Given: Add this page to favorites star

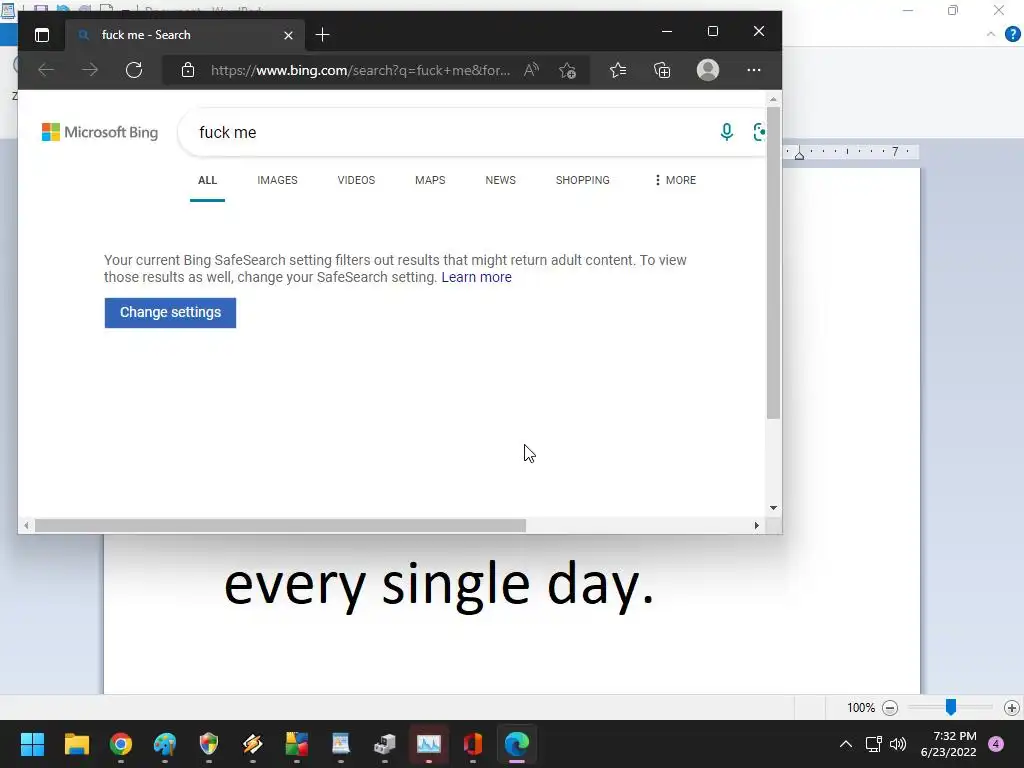Looking at the screenshot, I should pyautogui.click(x=567, y=70).
